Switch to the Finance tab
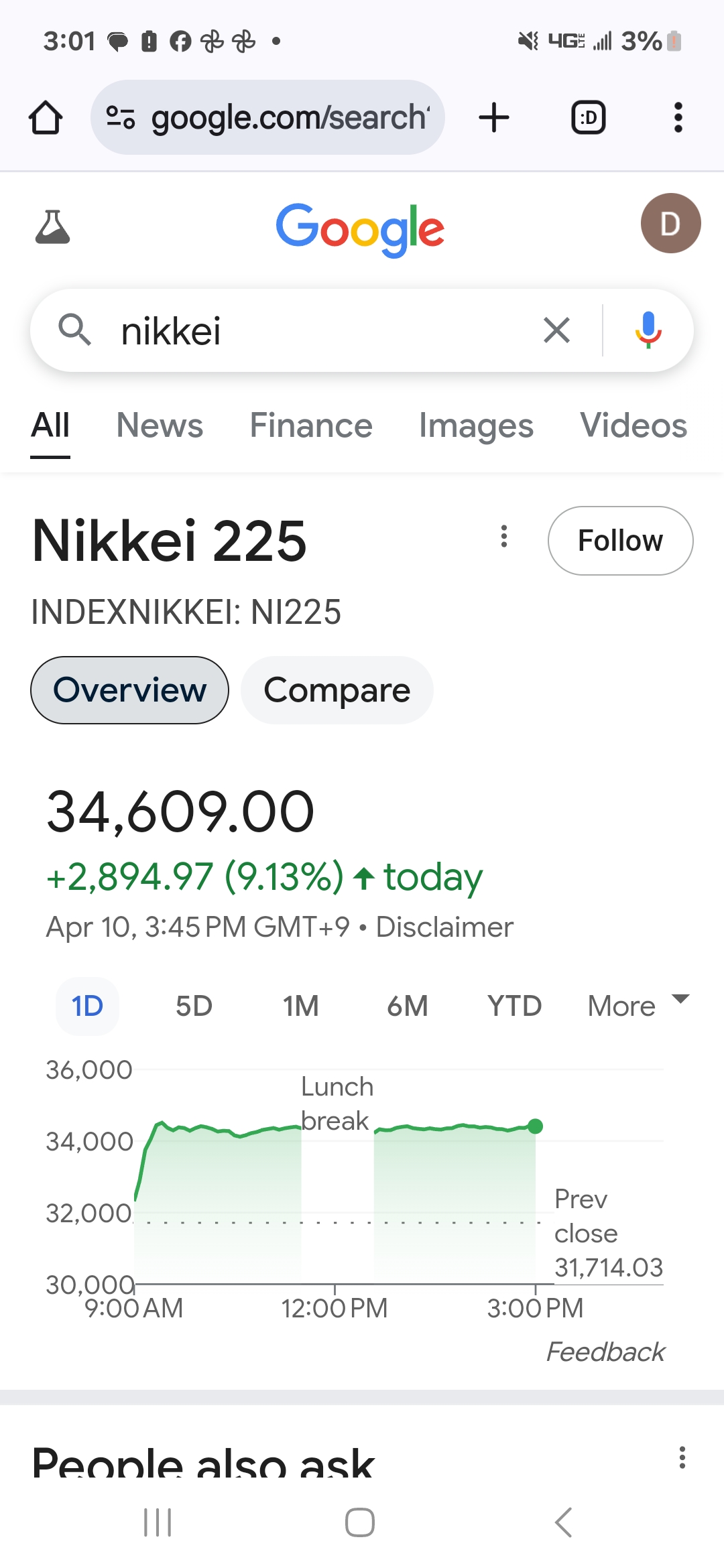The height and width of the screenshot is (1568, 724). 311,426
